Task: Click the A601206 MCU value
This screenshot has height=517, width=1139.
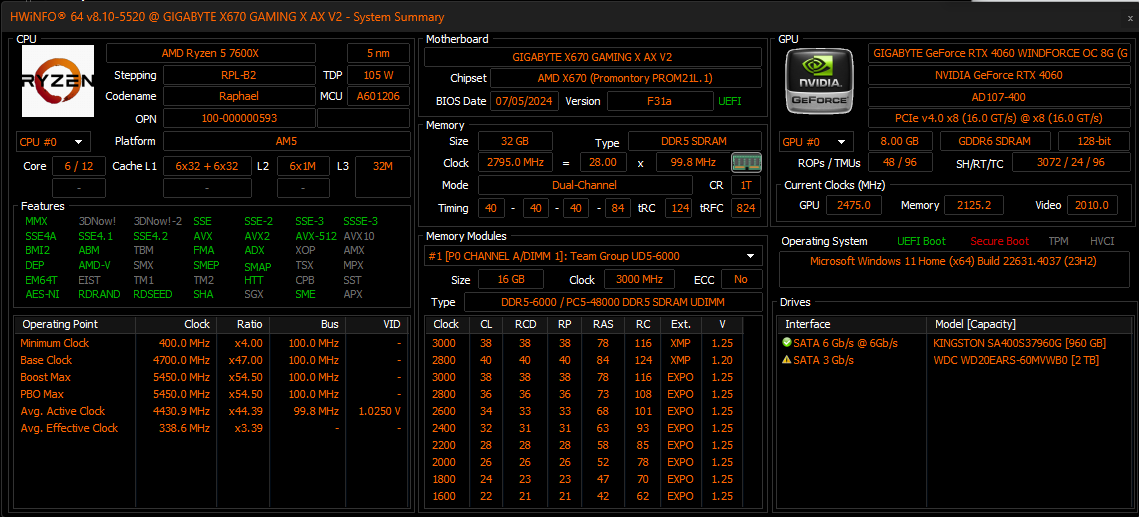Action: [x=378, y=96]
